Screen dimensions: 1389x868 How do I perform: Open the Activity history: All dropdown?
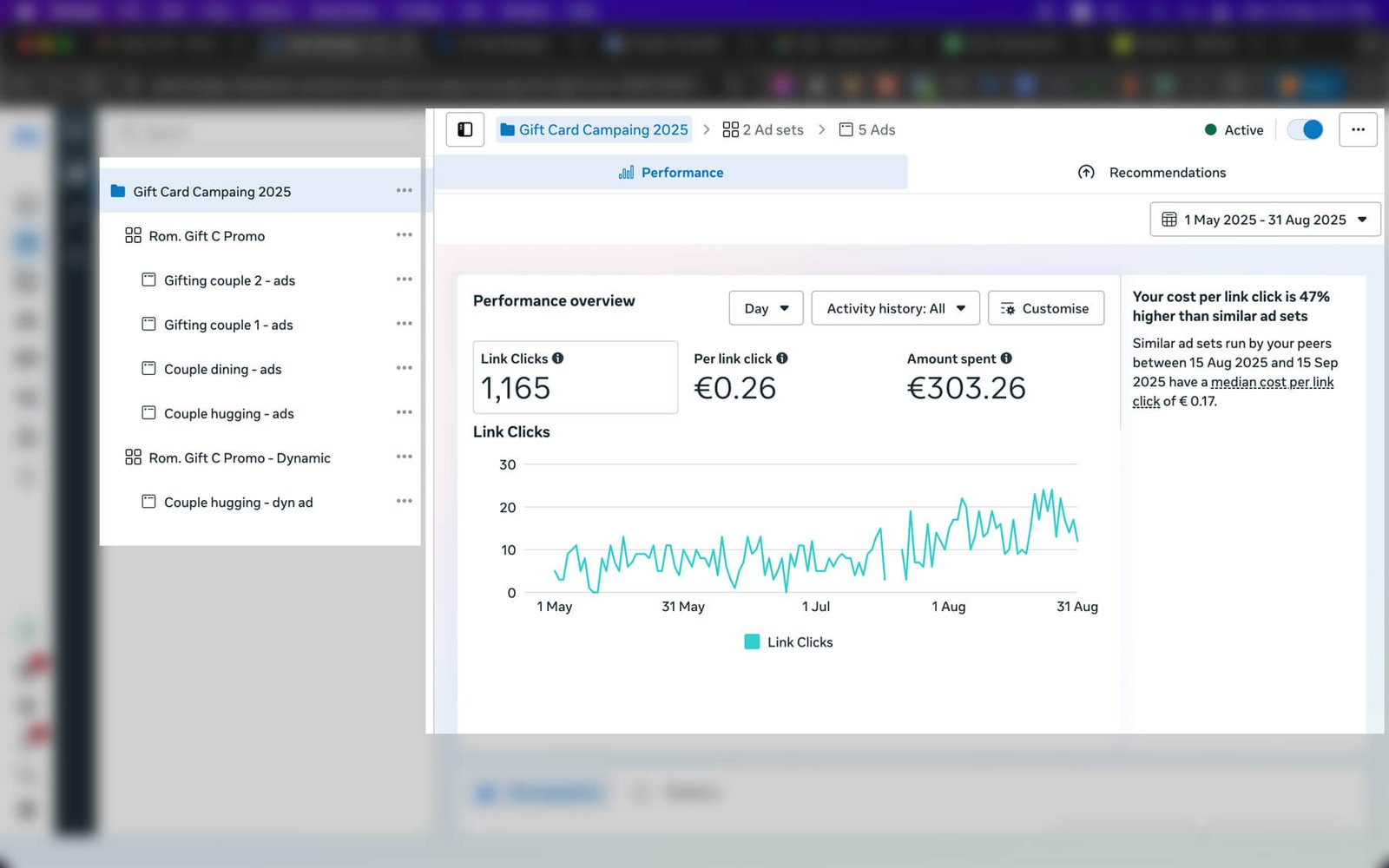(x=895, y=308)
